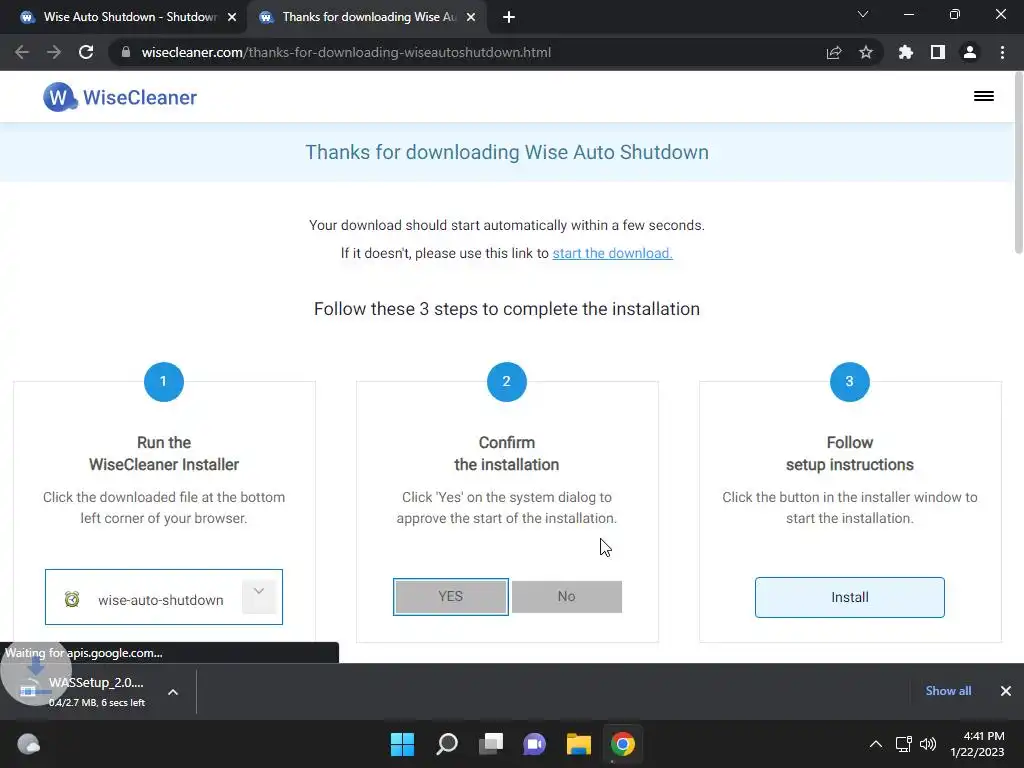
Task: Open a new browser tab
Action: click(509, 17)
